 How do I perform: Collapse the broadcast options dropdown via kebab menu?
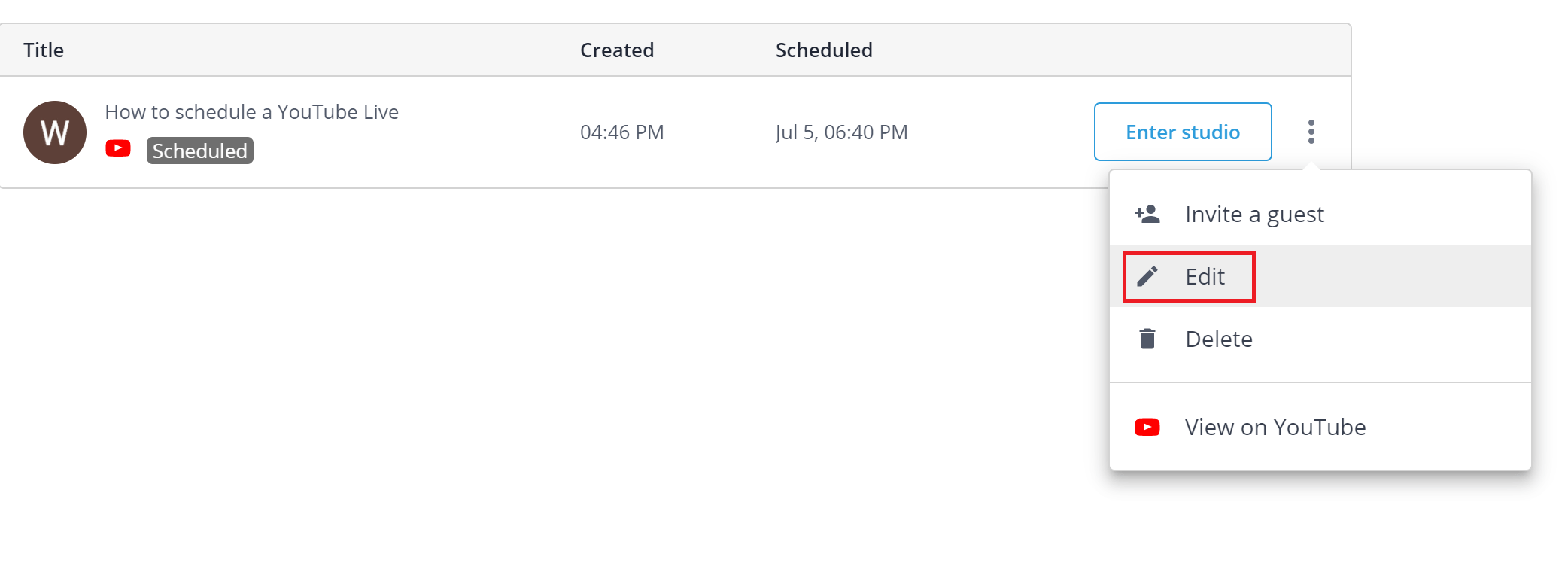1311,132
